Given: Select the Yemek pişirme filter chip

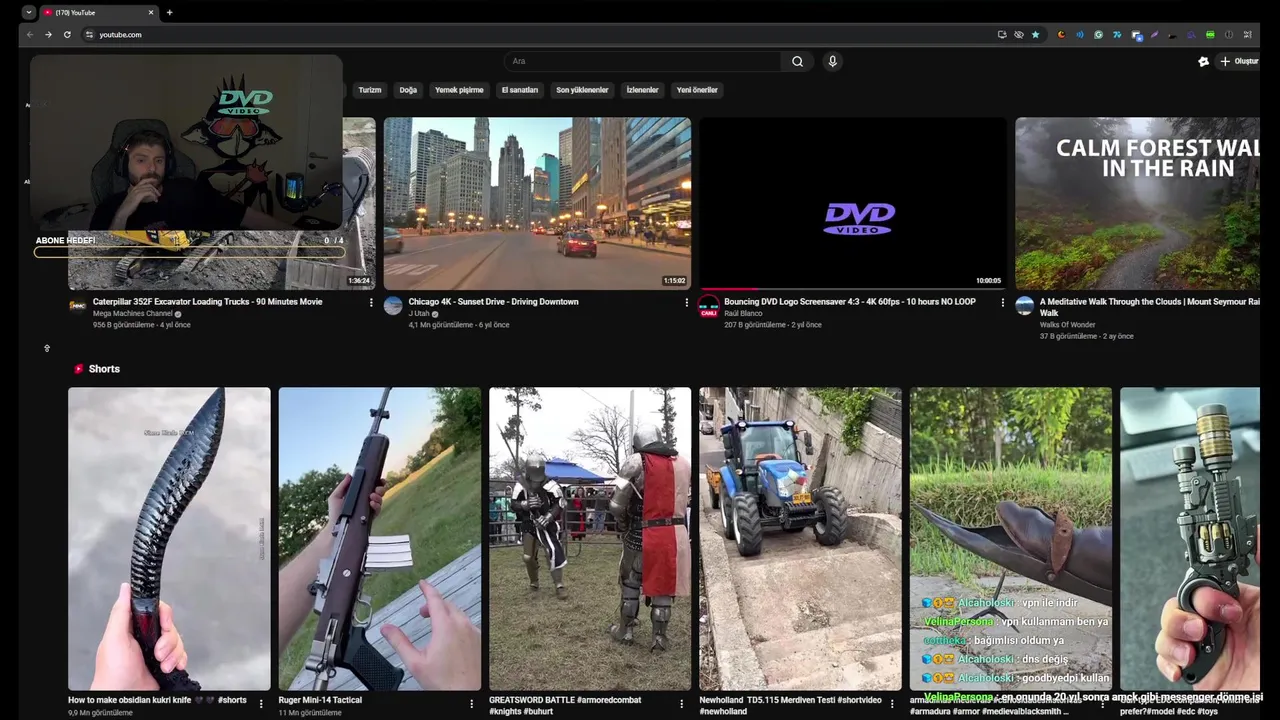Looking at the screenshot, I should [459, 90].
